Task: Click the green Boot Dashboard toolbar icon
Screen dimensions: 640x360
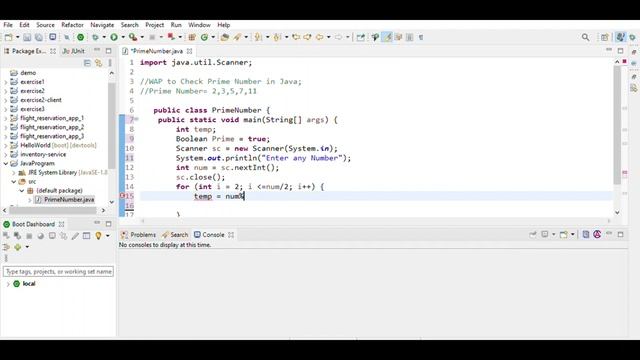Action: pyautogui.click(x=80, y=37)
